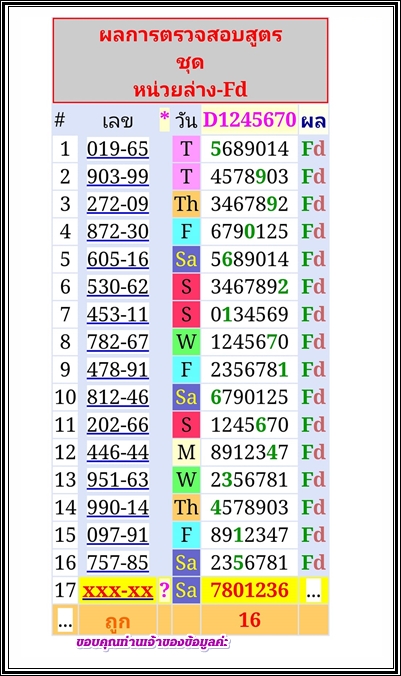The width and height of the screenshot is (401, 676).
Task: Click the purple question mark in row 17
Action: [x=164, y=590]
